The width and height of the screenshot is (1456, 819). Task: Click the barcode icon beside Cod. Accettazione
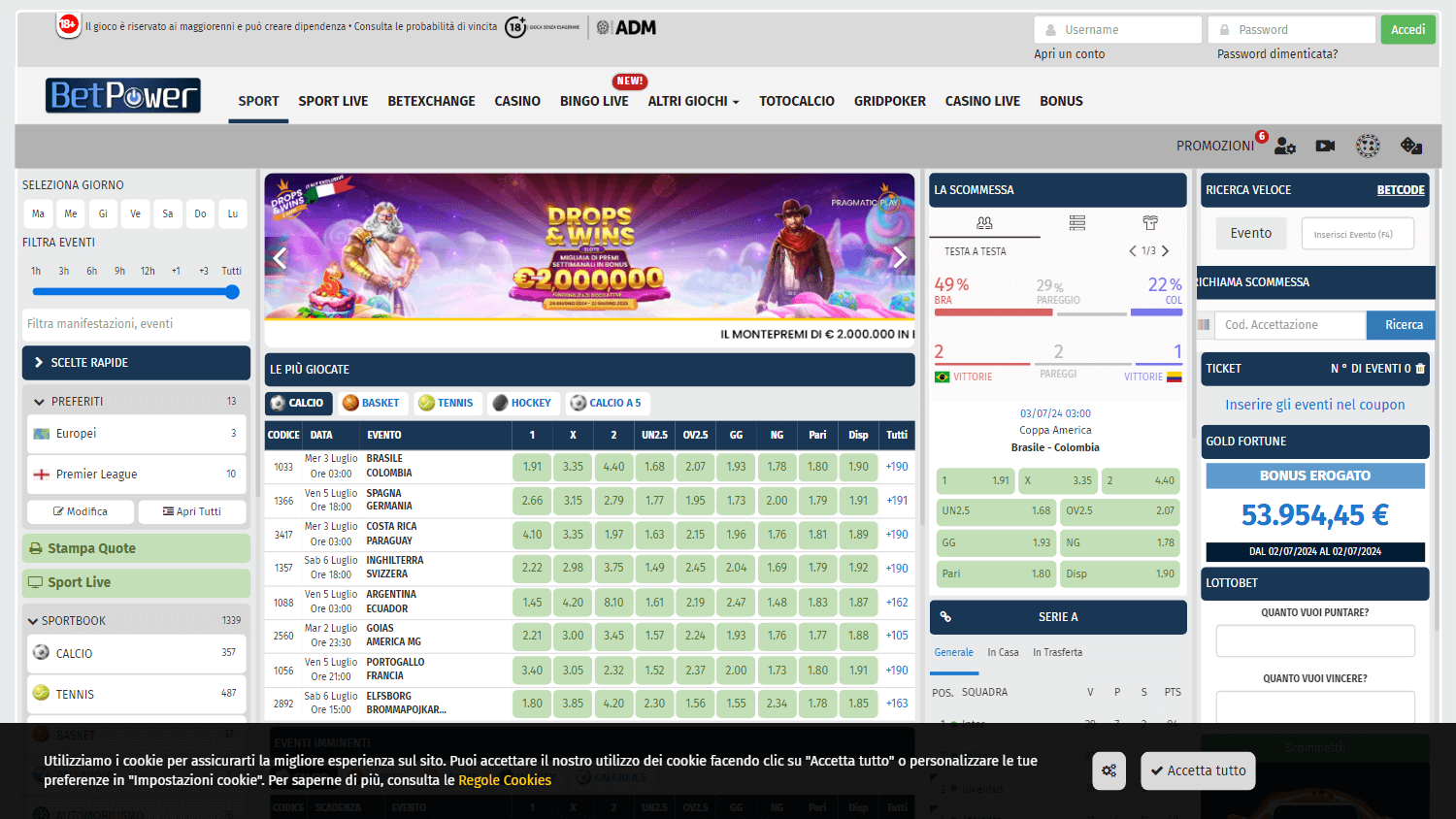tap(1205, 325)
